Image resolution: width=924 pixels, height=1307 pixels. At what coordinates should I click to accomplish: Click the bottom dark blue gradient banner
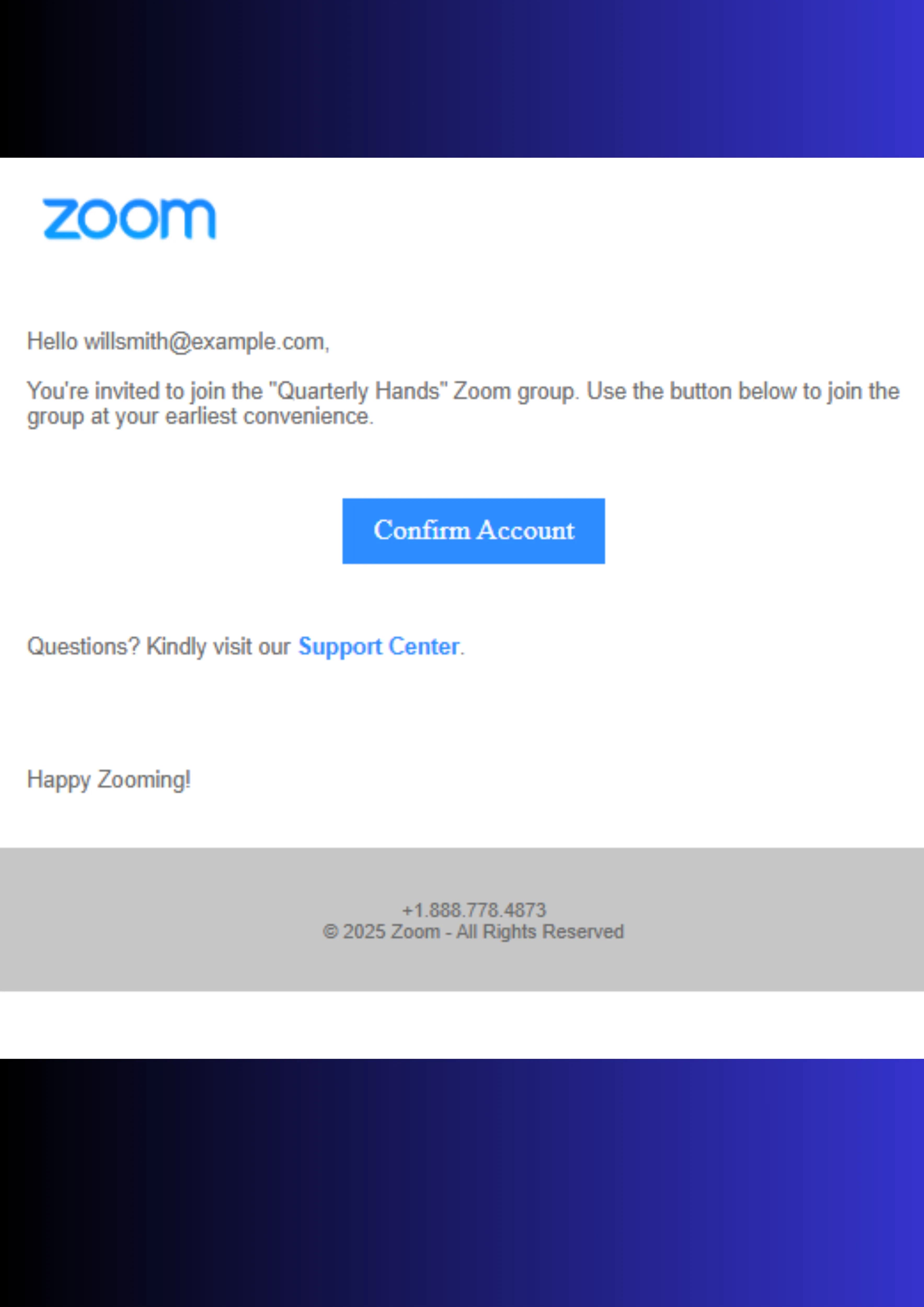pyautogui.click(x=462, y=1183)
